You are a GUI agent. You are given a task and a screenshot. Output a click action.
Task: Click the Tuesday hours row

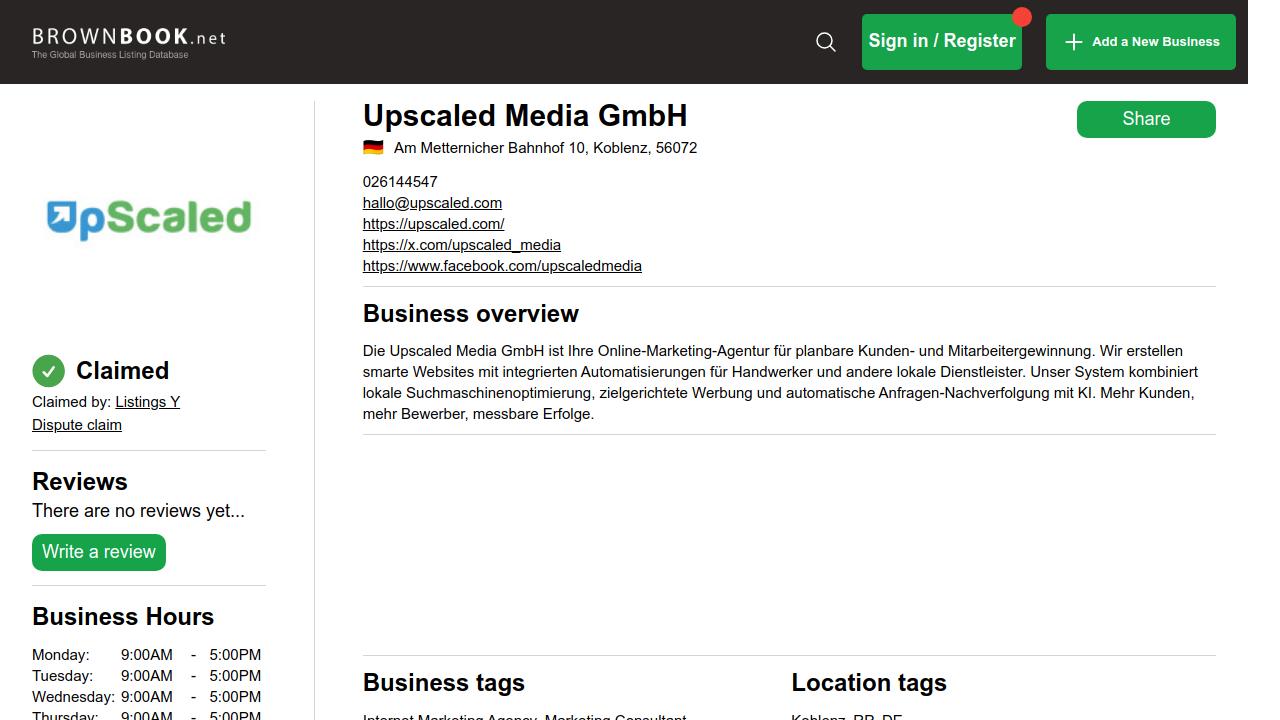click(147, 676)
